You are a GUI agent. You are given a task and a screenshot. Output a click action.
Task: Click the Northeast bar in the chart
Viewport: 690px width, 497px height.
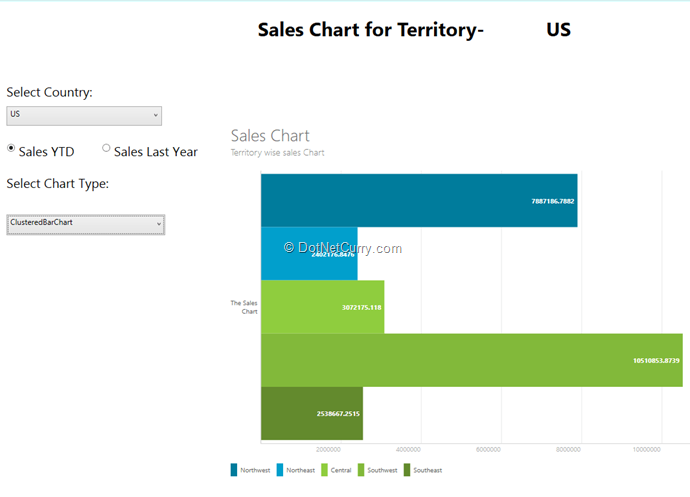308,254
